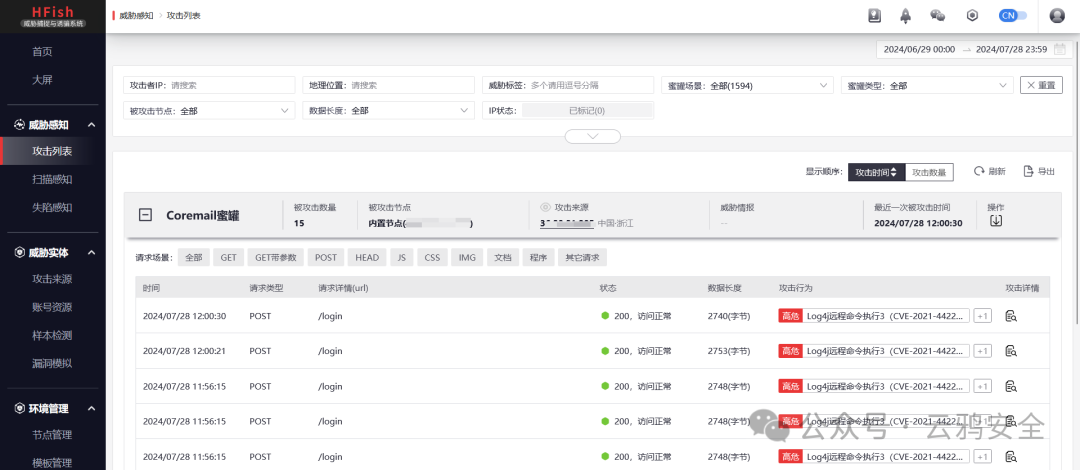Collapse the 威胁实体 sidebar section chevron
1080x470 pixels.
tap(92, 253)
